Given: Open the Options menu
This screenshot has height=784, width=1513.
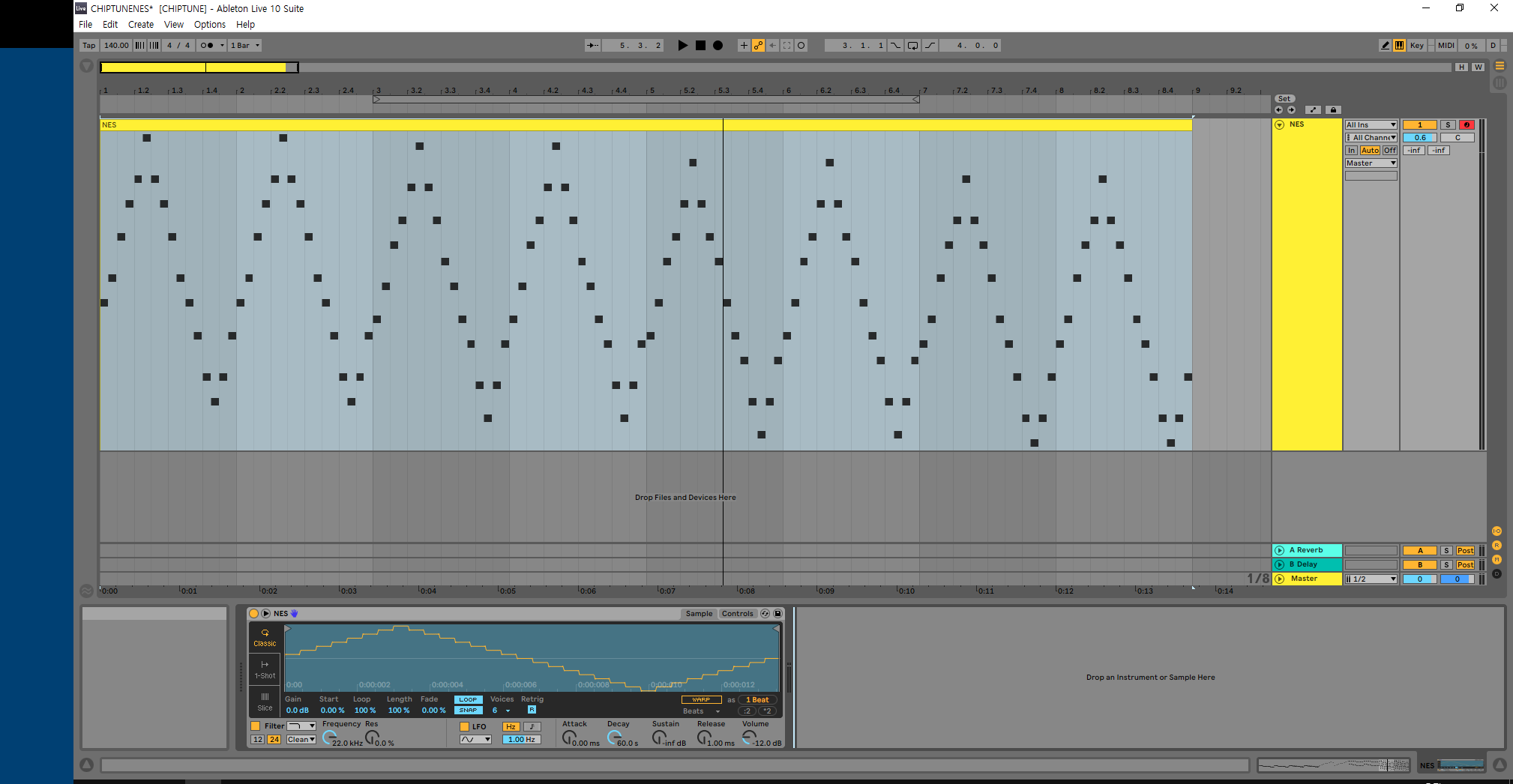Looking at the screenshot, I should click(210, 25).
